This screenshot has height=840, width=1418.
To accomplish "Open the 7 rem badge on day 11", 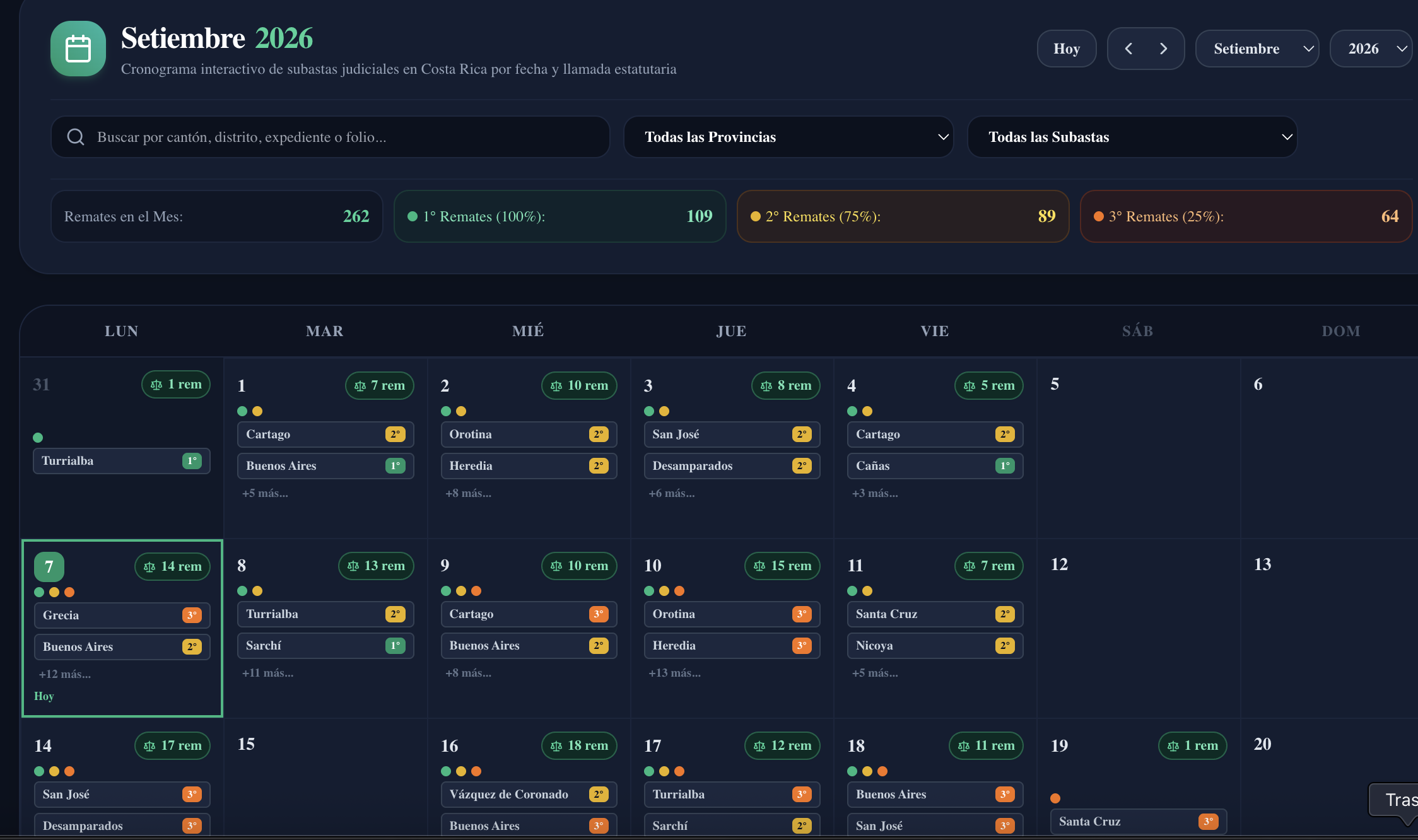I will (989, 566).
